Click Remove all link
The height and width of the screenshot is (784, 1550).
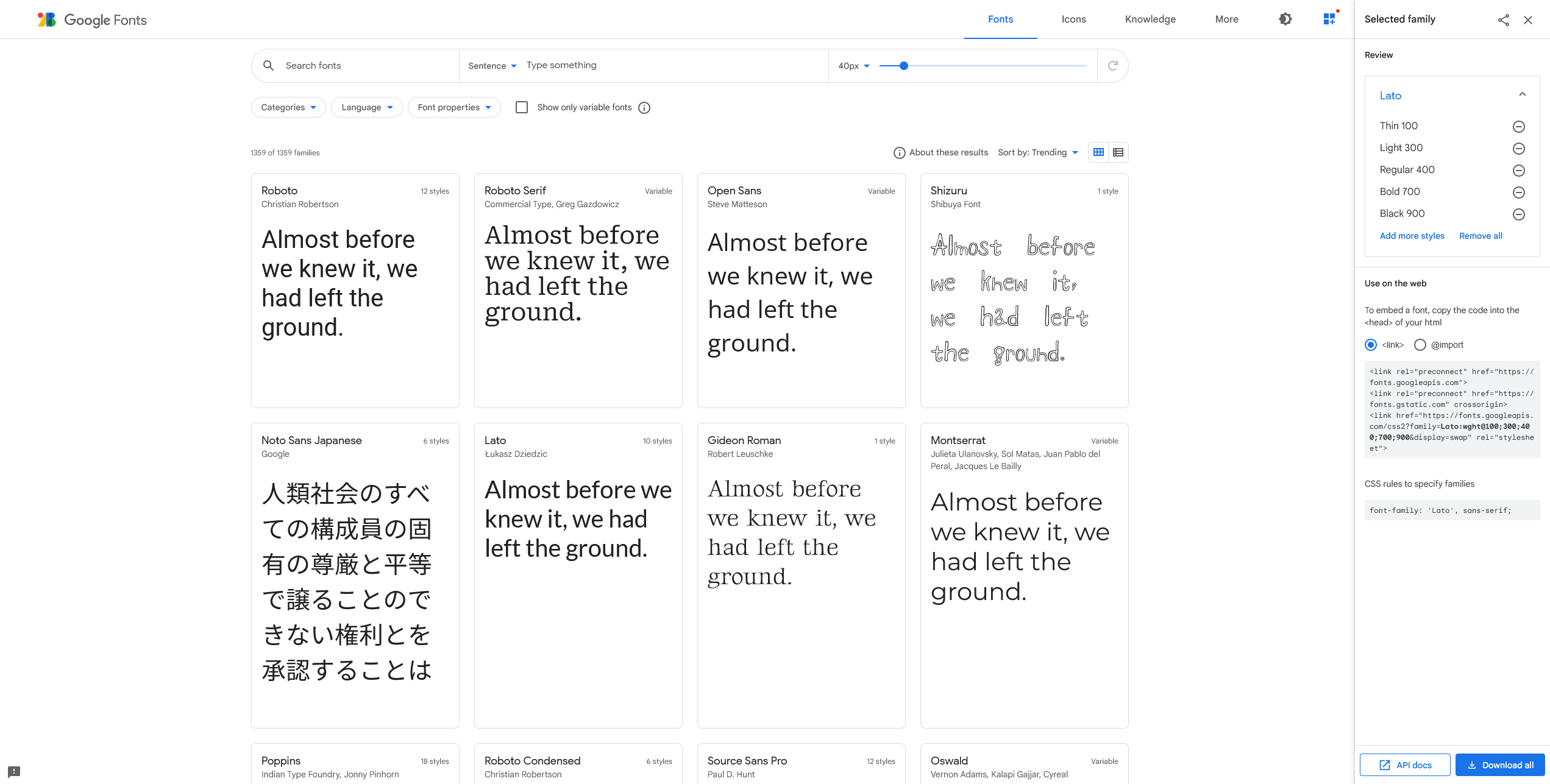tap(1481, 236)
